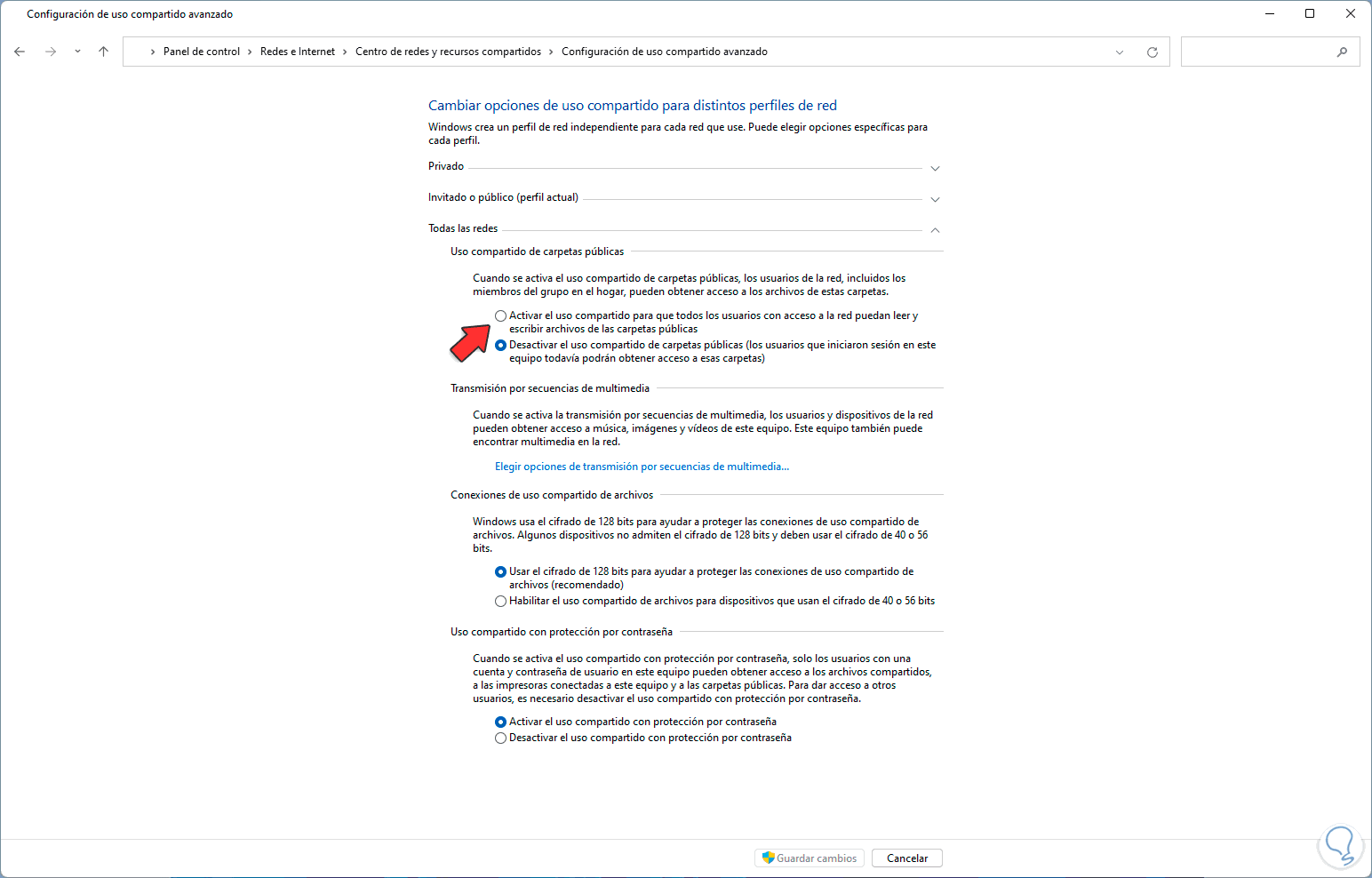Click Transmisión por secuencias de multimedia heading
Image resolution: width=1372 pixels, height=878 pixels.
tap(550, 388)
